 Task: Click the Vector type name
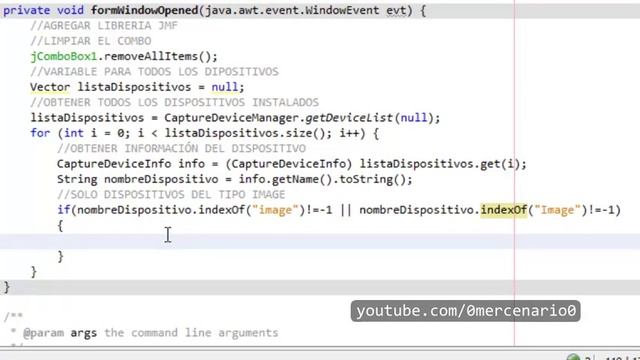[x=50, y=87]
